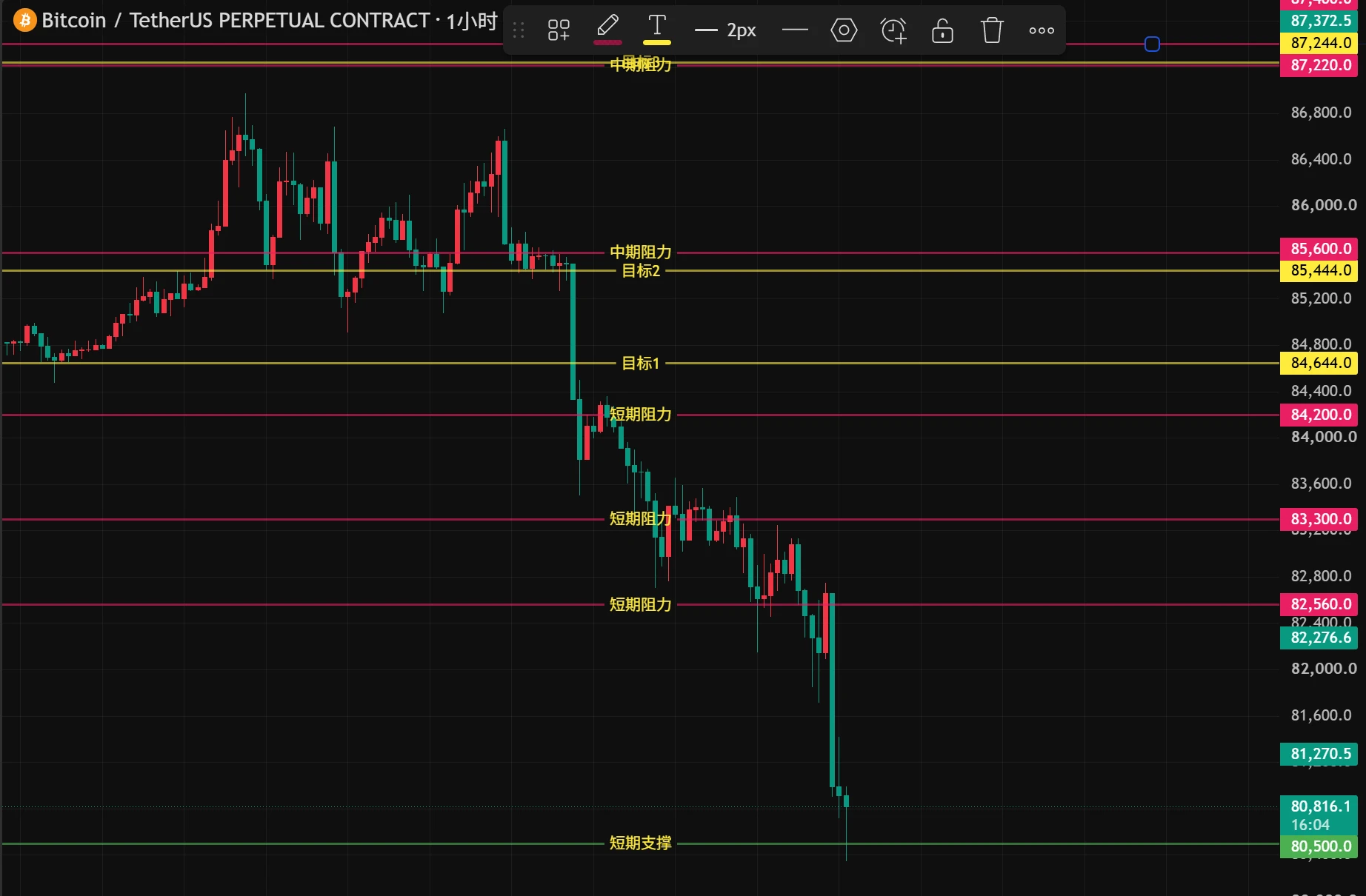The width and height of the screenshot is (1366, 896).
Task: Click the 85,444.0 yellow price tag
Action: coord(1319,271)
